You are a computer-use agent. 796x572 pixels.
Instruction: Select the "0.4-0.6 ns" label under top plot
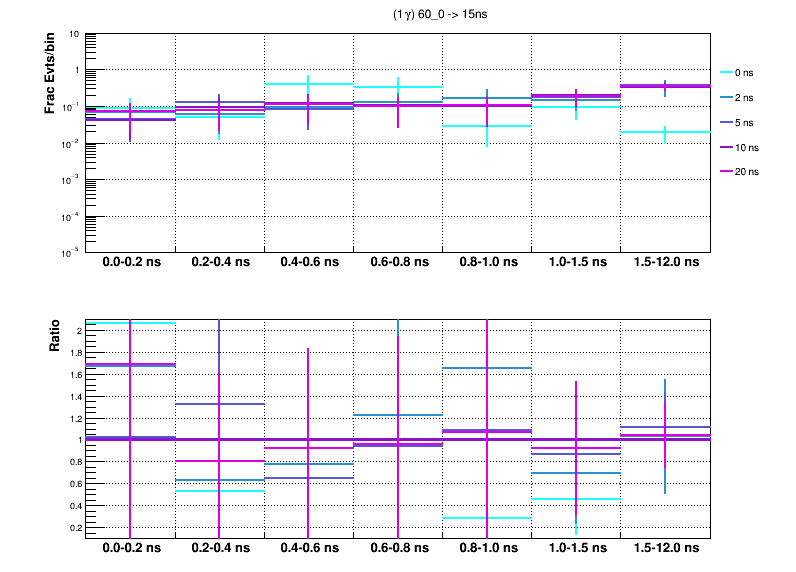(x=309, y=263)
